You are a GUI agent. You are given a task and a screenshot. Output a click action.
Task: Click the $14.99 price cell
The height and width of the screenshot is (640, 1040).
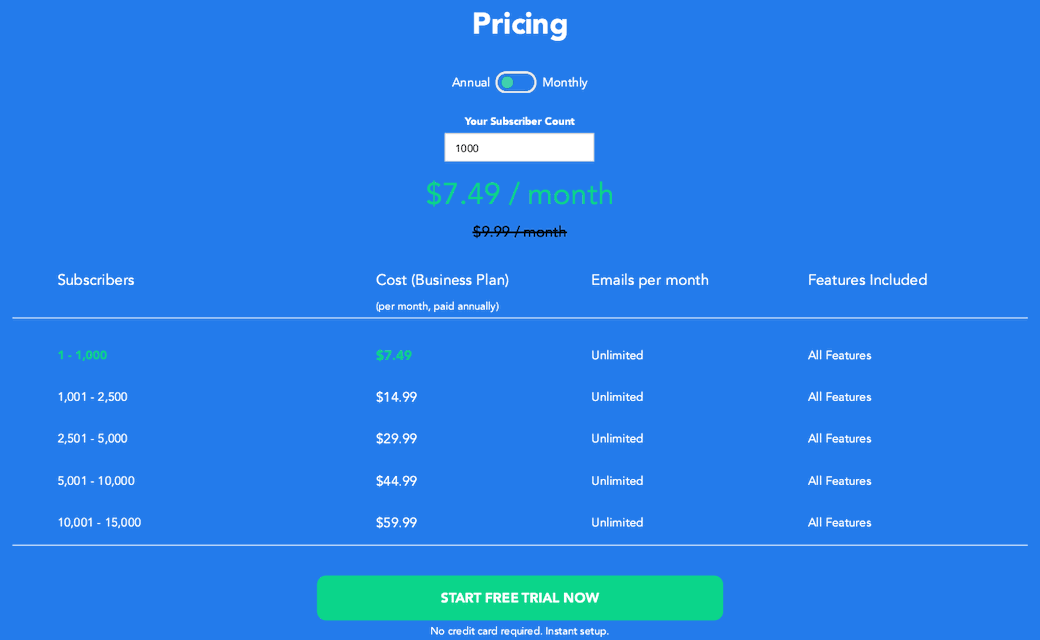tap(396, 397)
